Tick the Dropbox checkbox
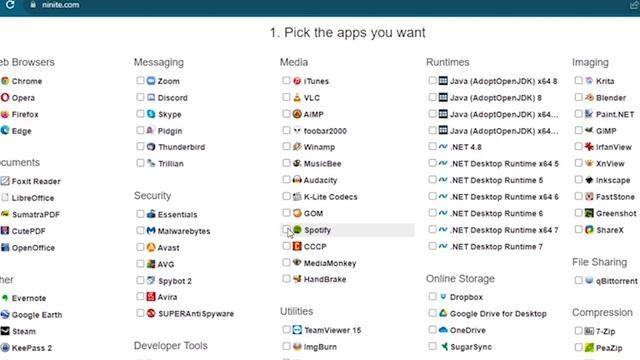This screenshot has width=640, height=360. pos(432,296)
